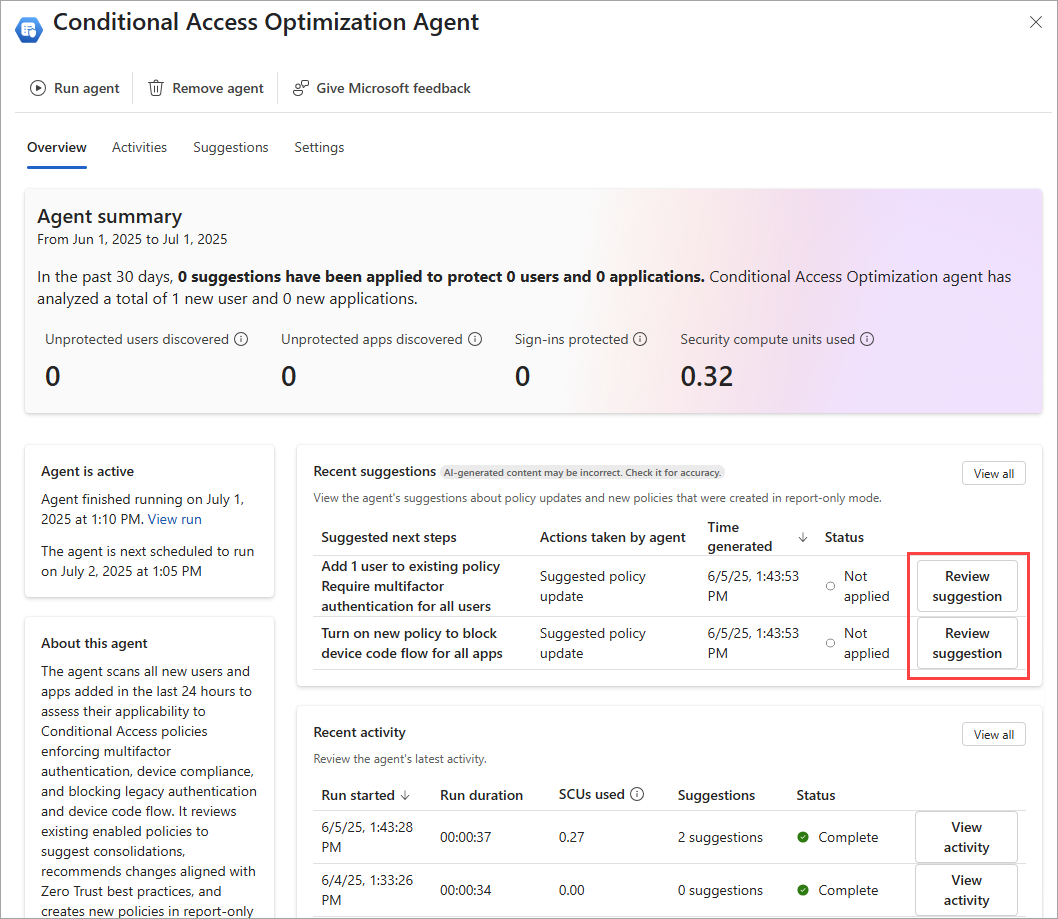This screenshot has width=1058, height=919.
Task: Click the Actions taken by agent header
Action: coord(613,537)
